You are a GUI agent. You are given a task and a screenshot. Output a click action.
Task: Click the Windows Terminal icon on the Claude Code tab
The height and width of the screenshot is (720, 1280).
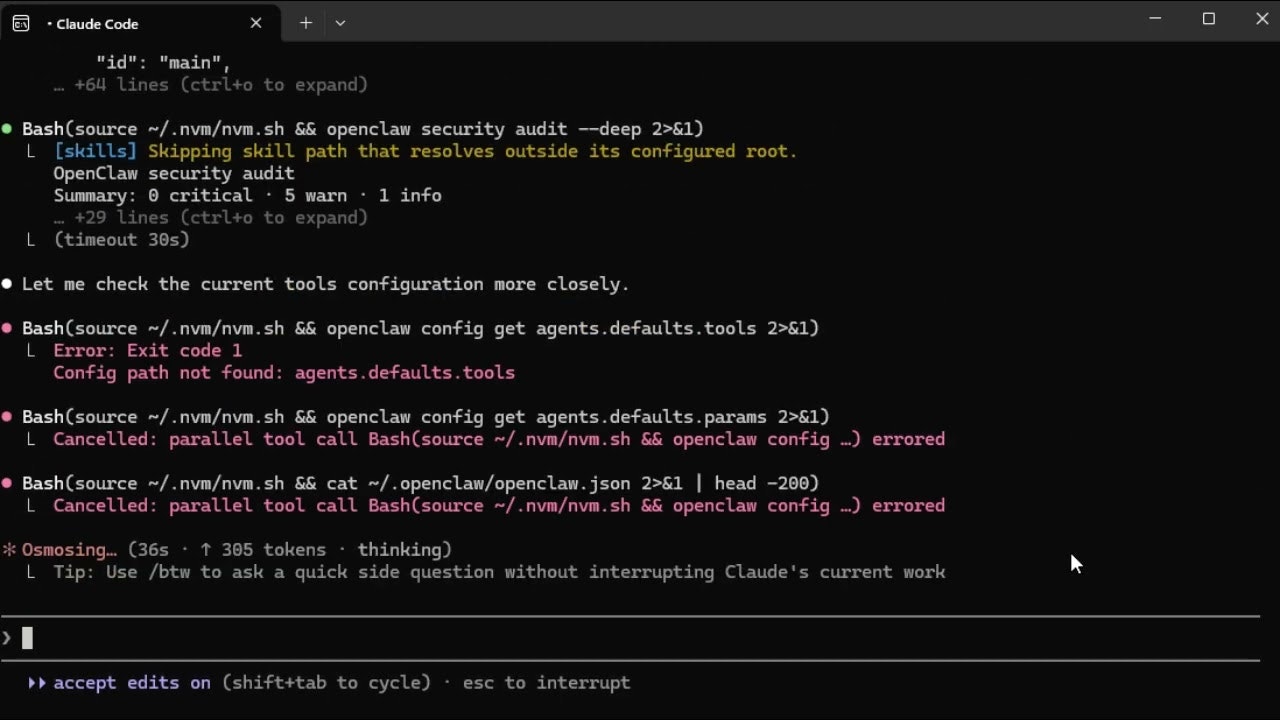20,23
